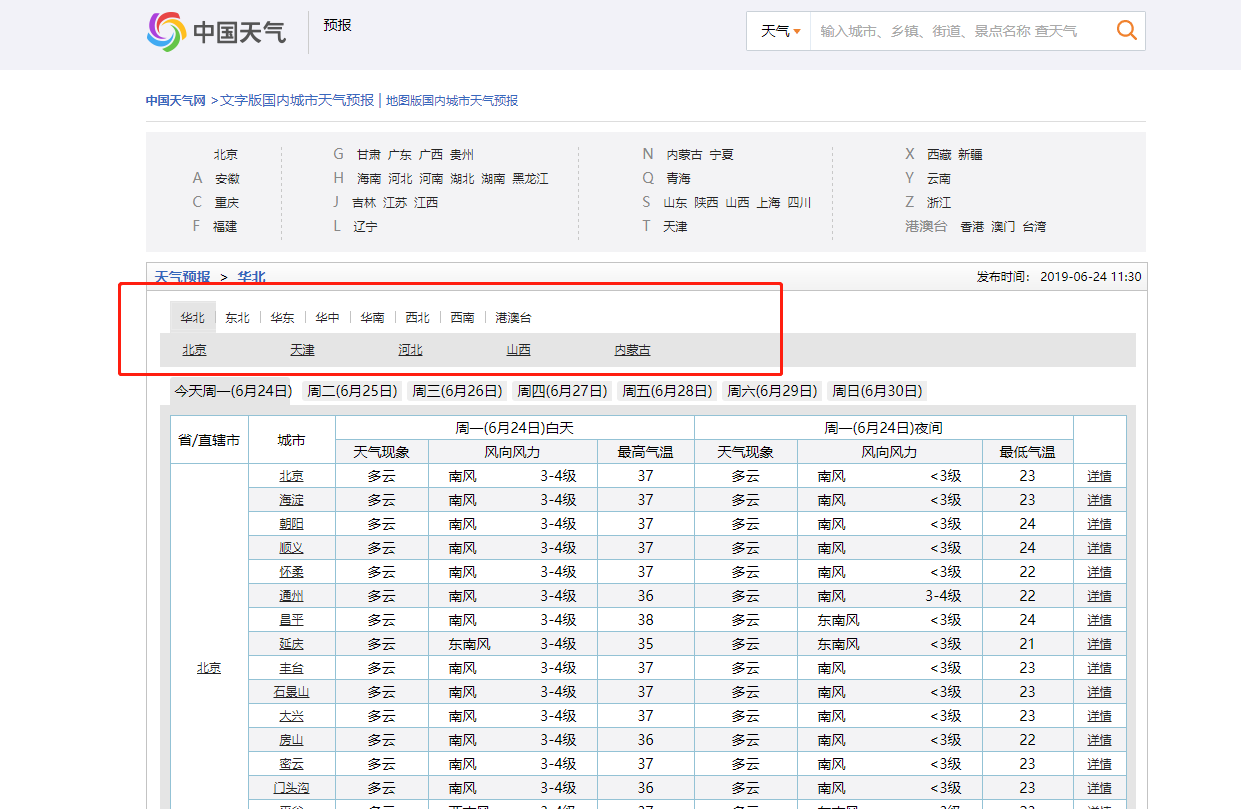Viewport: 1241px width, 809px height.
Task: Open the 海淀 city link in table
Action: click(291, 500)
